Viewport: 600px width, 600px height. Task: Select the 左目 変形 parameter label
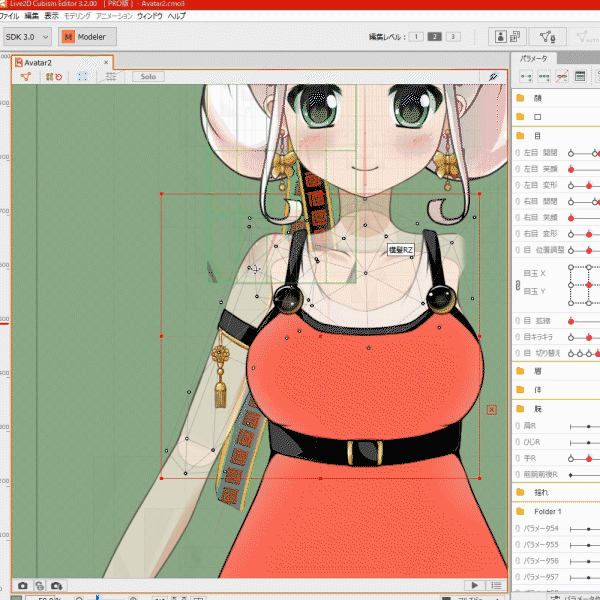(540, 185)
